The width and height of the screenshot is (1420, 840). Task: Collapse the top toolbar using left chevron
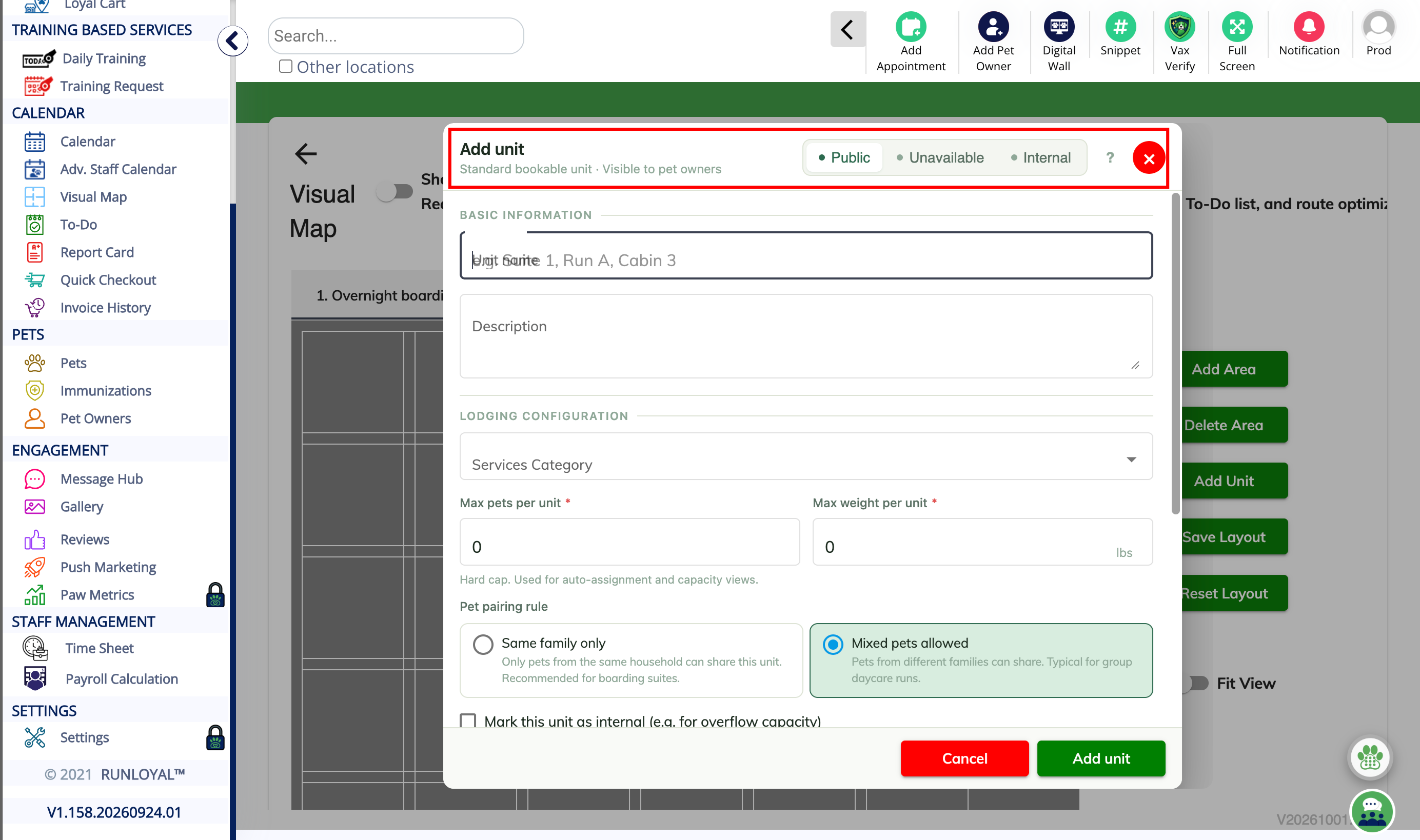tap(847, 29)
